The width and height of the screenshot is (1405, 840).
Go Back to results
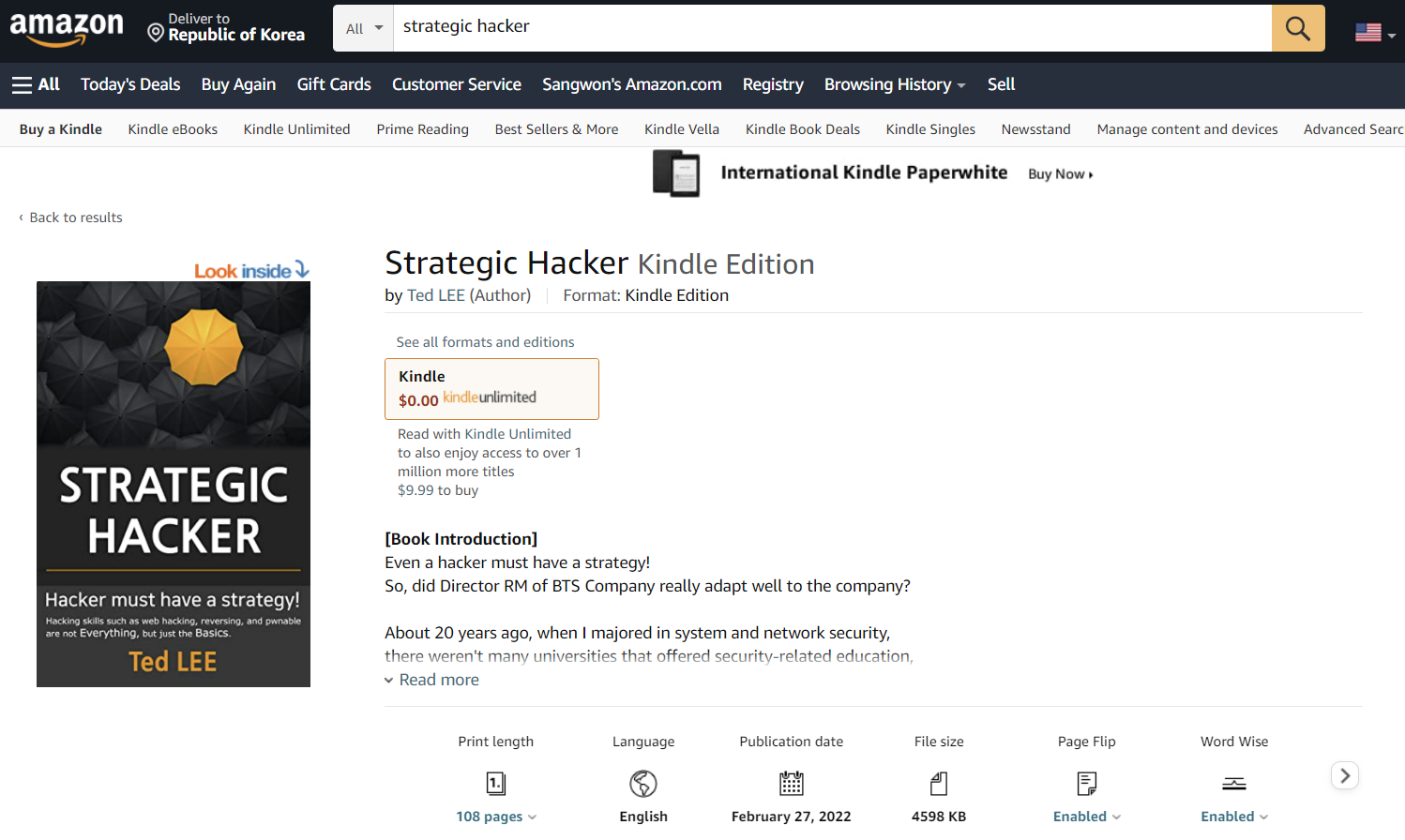click(70, 217)
